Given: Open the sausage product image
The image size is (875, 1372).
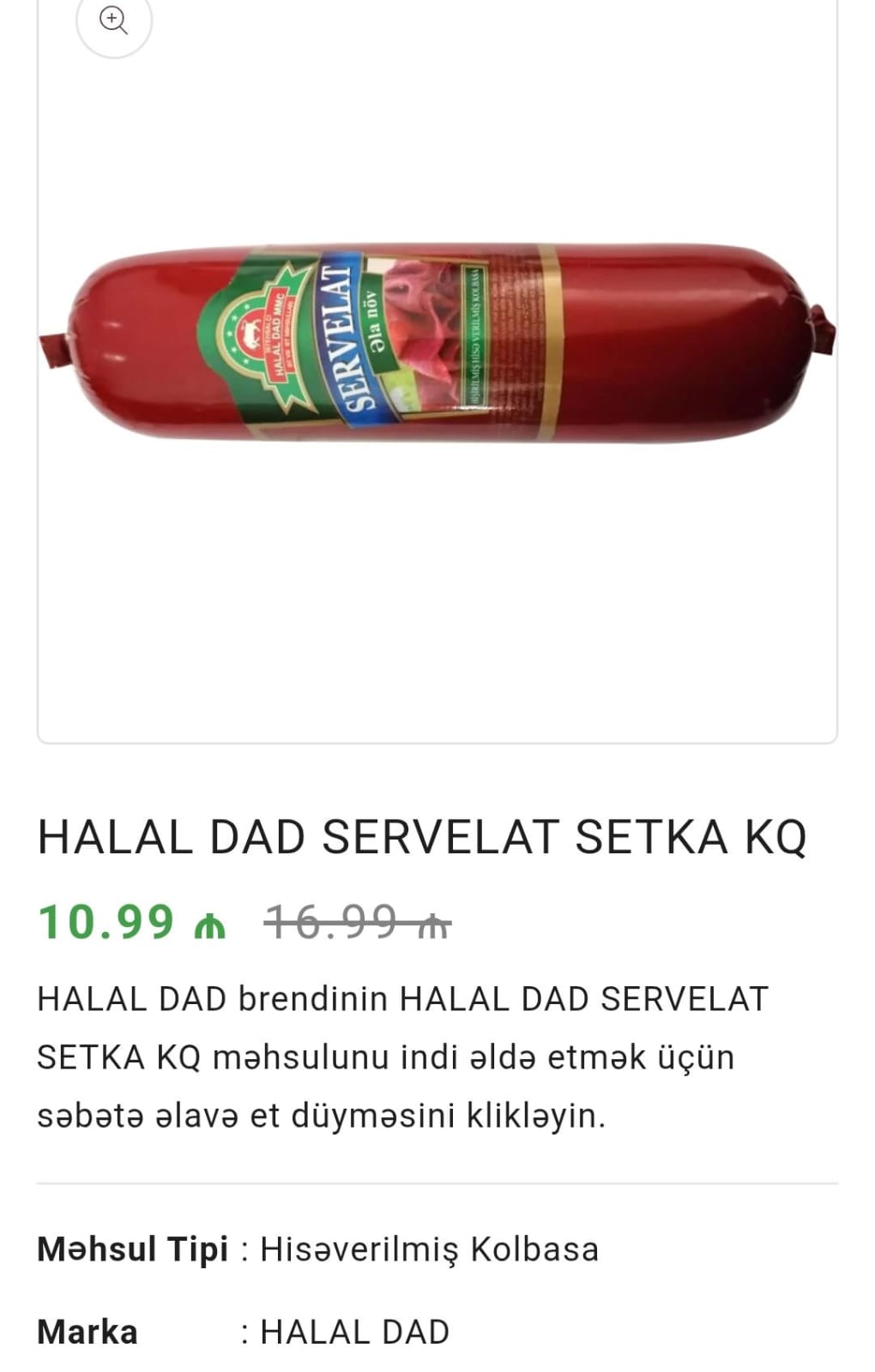Looking at the screenshot, I should click(437, 343).
